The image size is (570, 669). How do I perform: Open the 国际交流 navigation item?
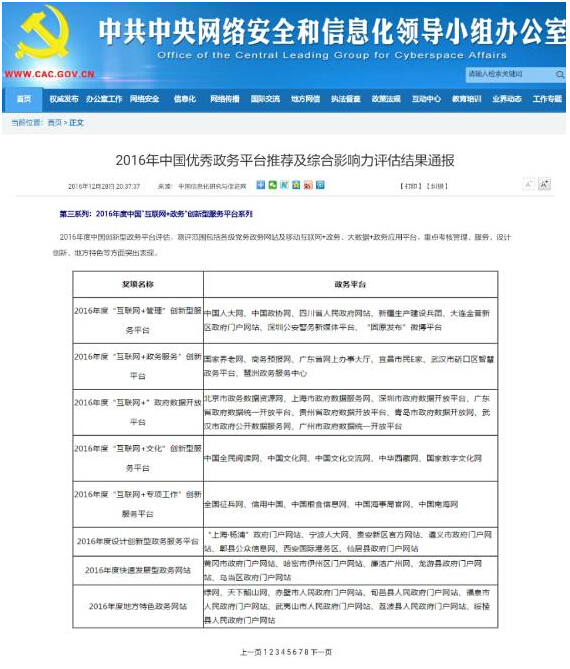pos(265,99)
